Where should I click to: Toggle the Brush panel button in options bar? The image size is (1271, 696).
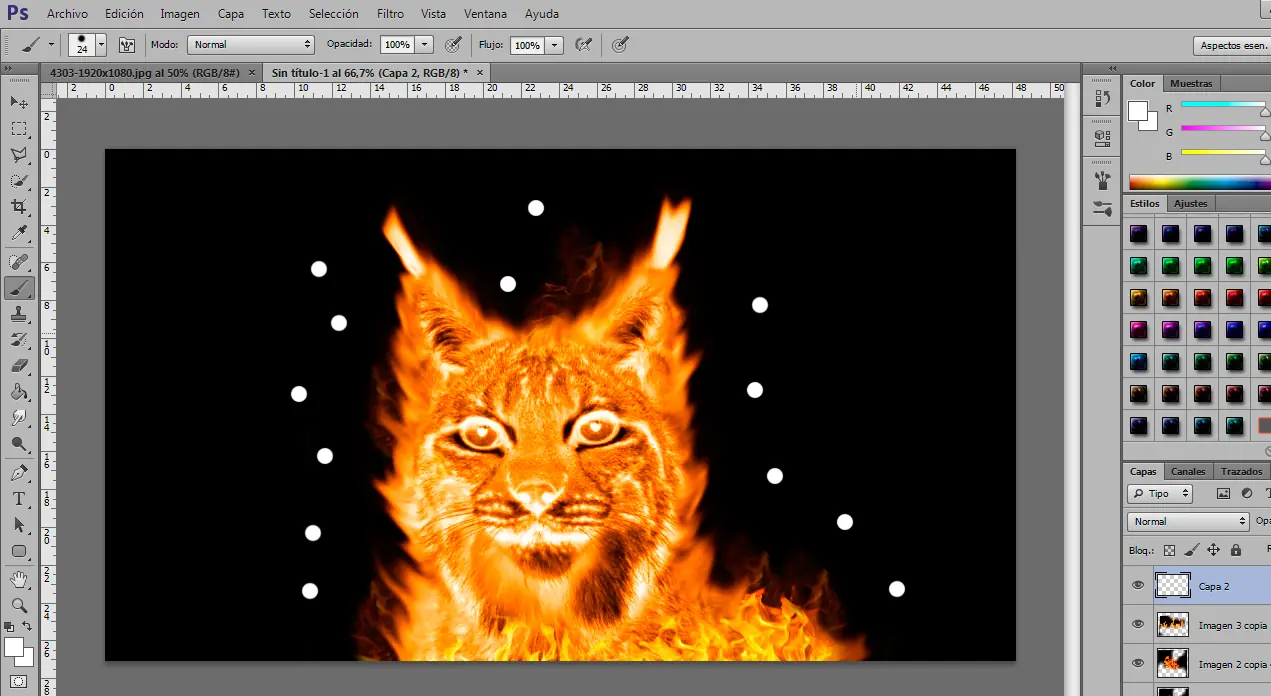pos(127,45)
